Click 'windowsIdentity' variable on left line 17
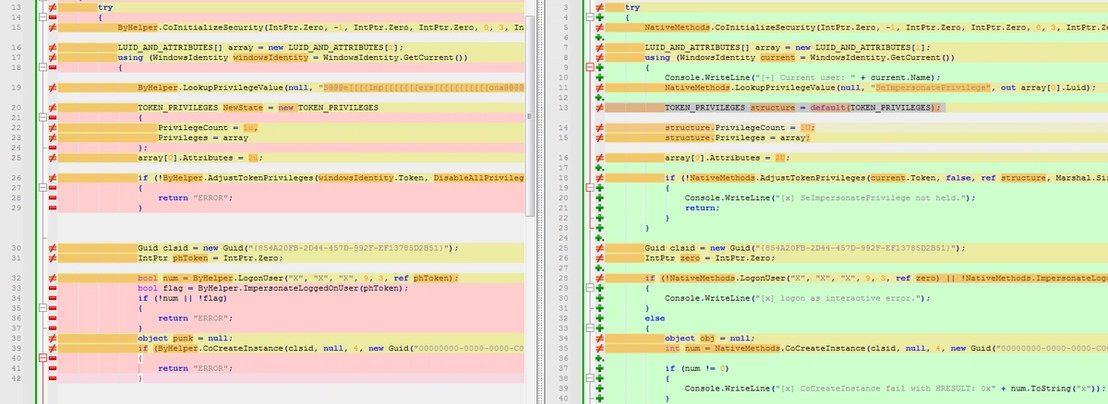 271,57
